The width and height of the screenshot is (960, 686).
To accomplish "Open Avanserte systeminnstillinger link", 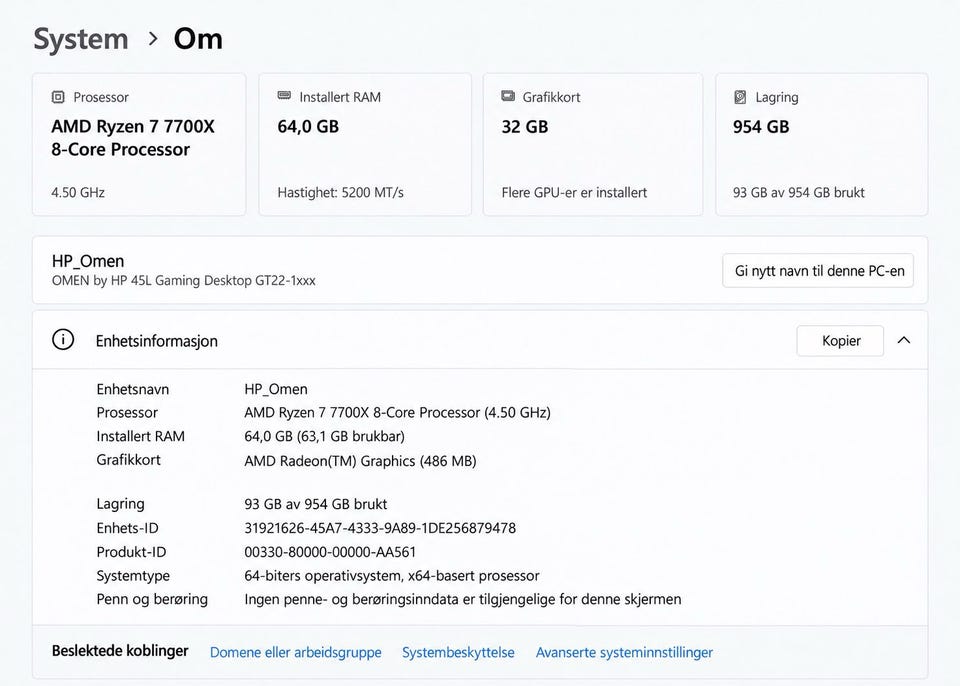I will [x=624, y=652].
